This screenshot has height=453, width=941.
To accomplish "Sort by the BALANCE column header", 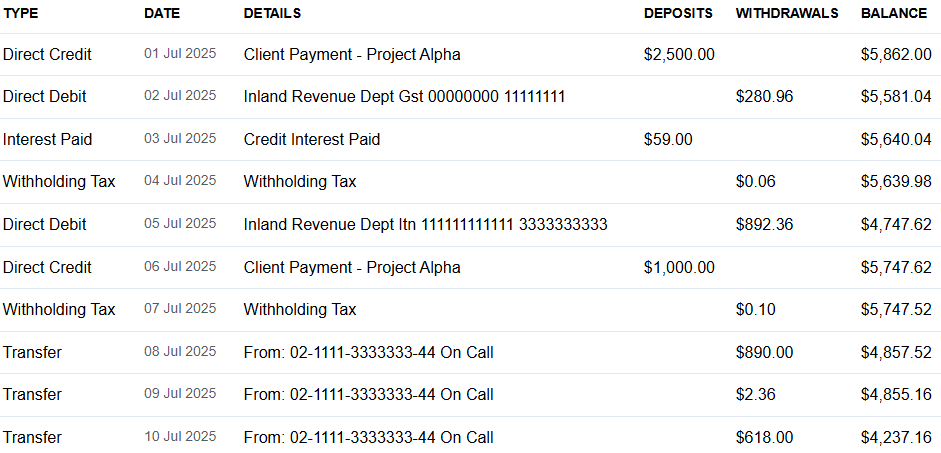I will [894, 14].
